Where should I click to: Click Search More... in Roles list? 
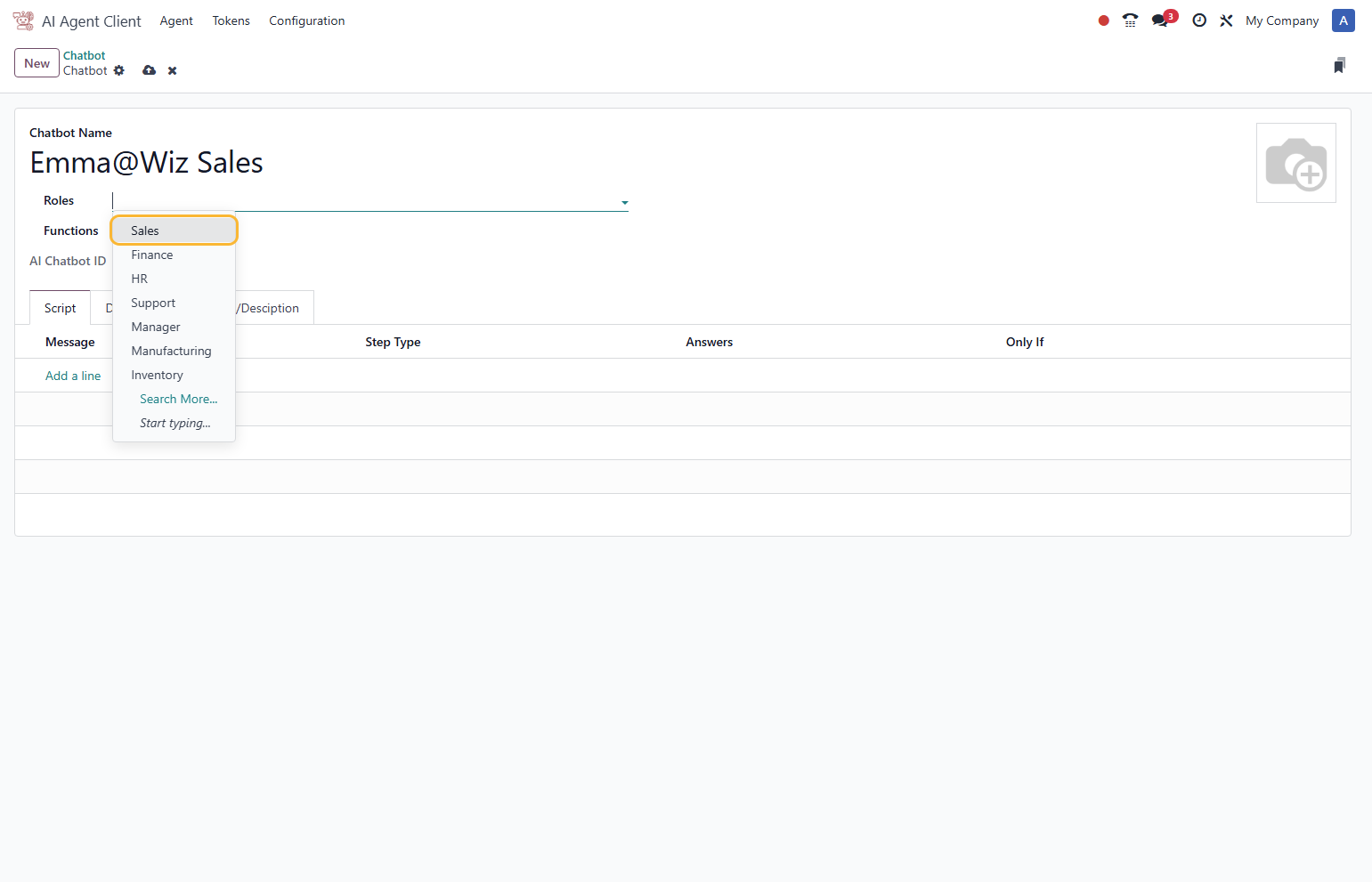coord(178,399)
